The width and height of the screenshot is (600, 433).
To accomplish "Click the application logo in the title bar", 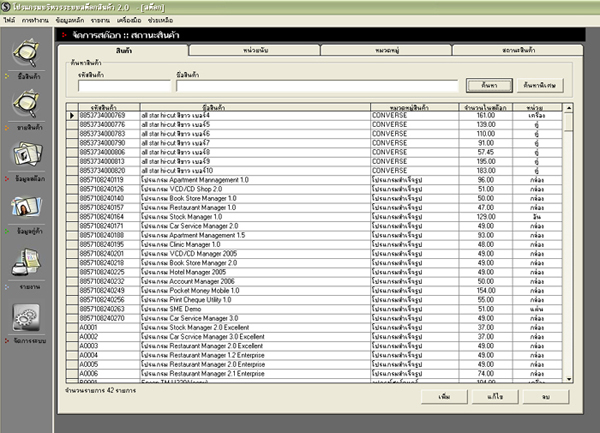I will click(x=7, y=6).
